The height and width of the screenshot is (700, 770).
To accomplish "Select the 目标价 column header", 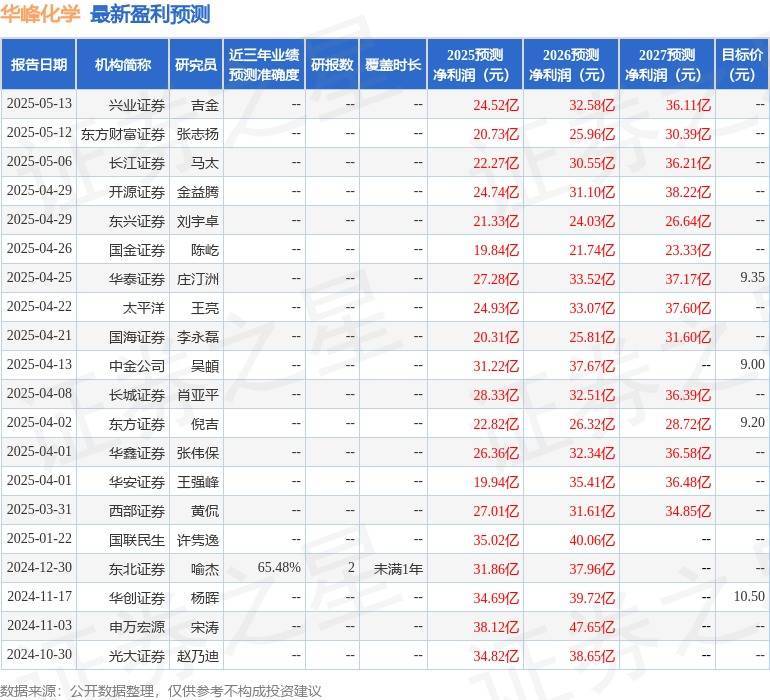I will [742, 65].
